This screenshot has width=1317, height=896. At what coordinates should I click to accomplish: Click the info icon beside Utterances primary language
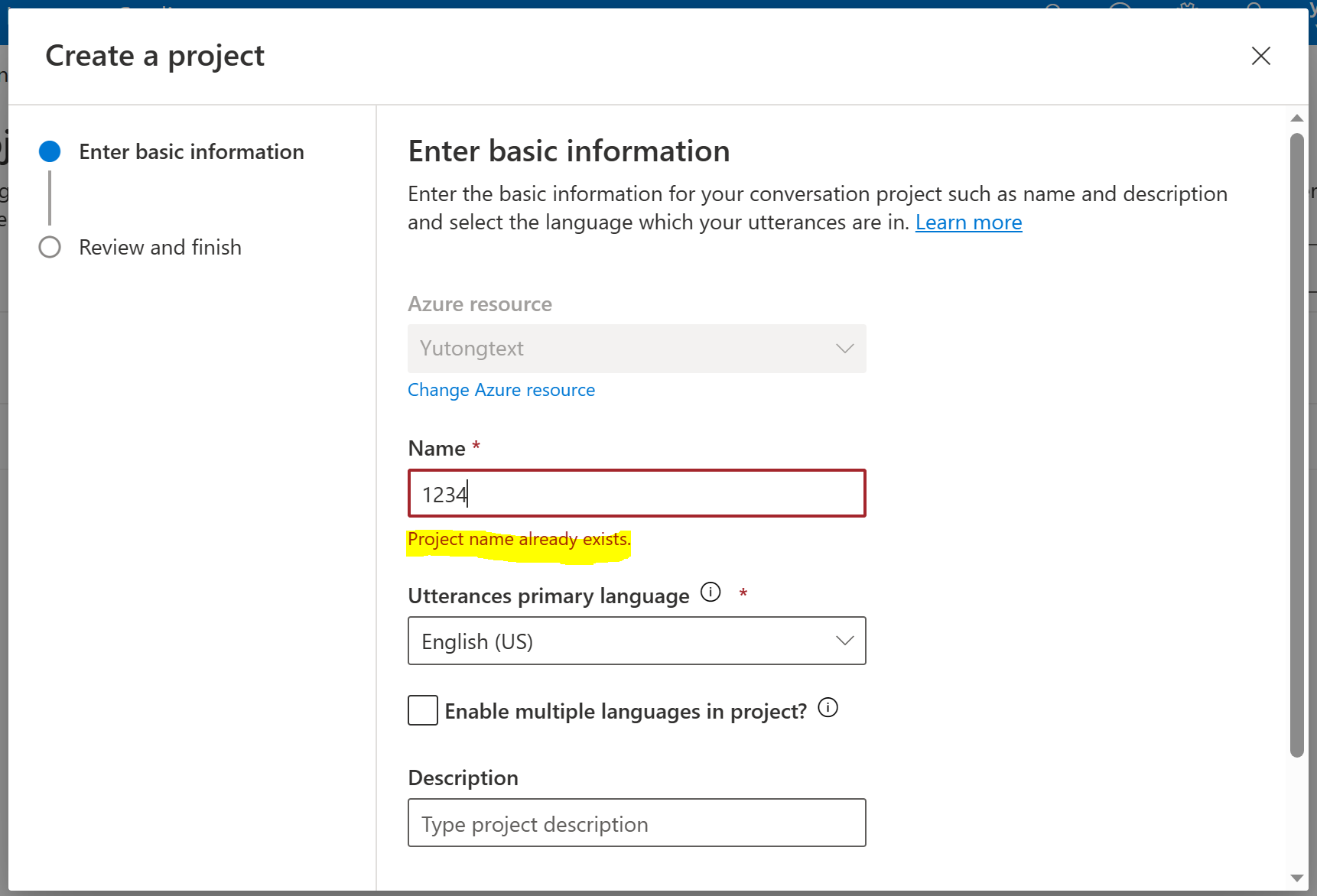(x=711, y=592)
